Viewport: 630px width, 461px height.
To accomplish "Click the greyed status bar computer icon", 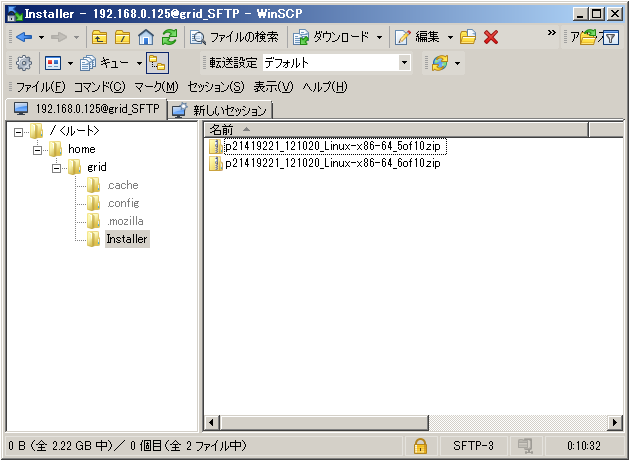I will 525,445.
